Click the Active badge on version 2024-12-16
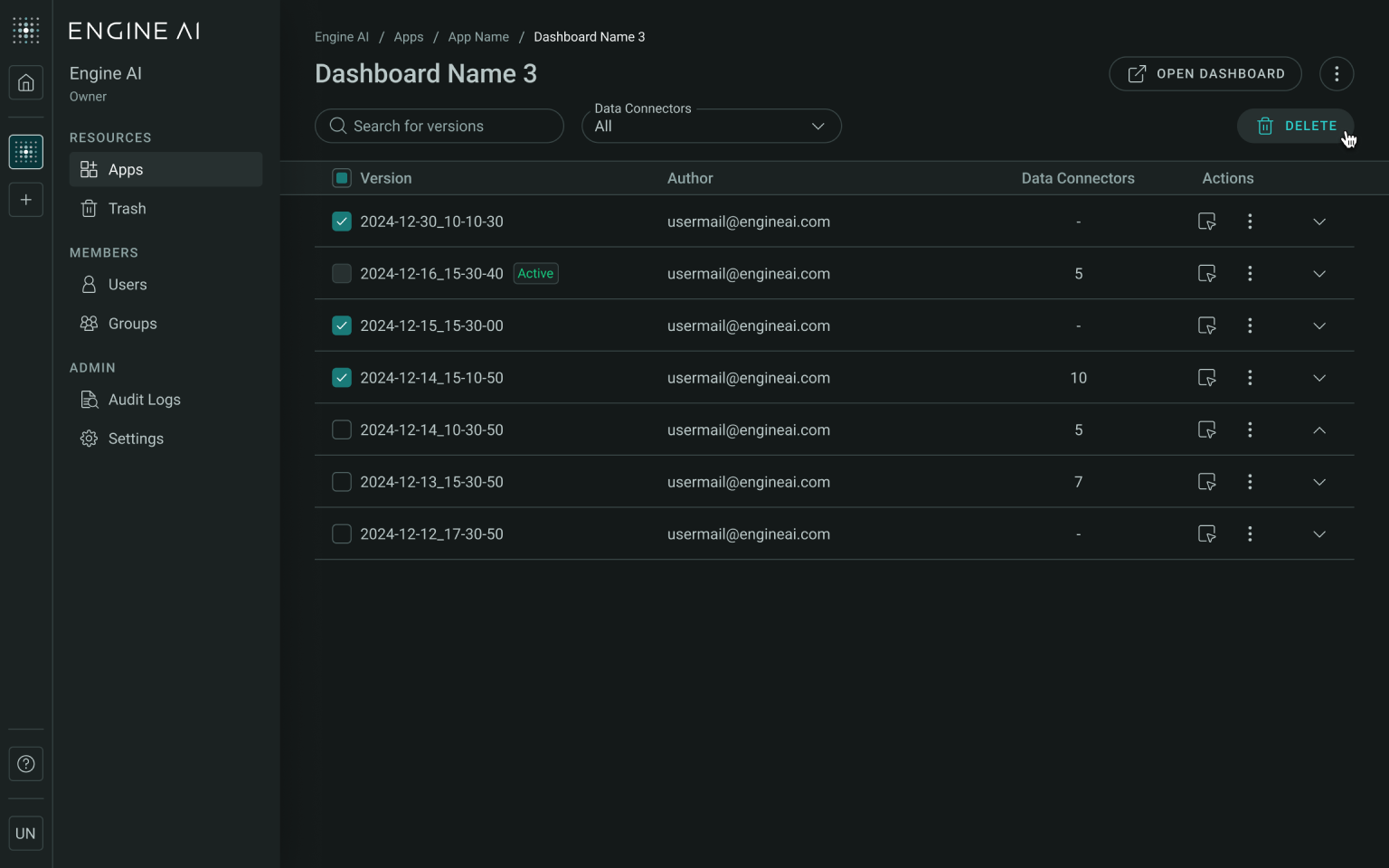Viewport: 1389px width, 868px height. coord(535,274)
